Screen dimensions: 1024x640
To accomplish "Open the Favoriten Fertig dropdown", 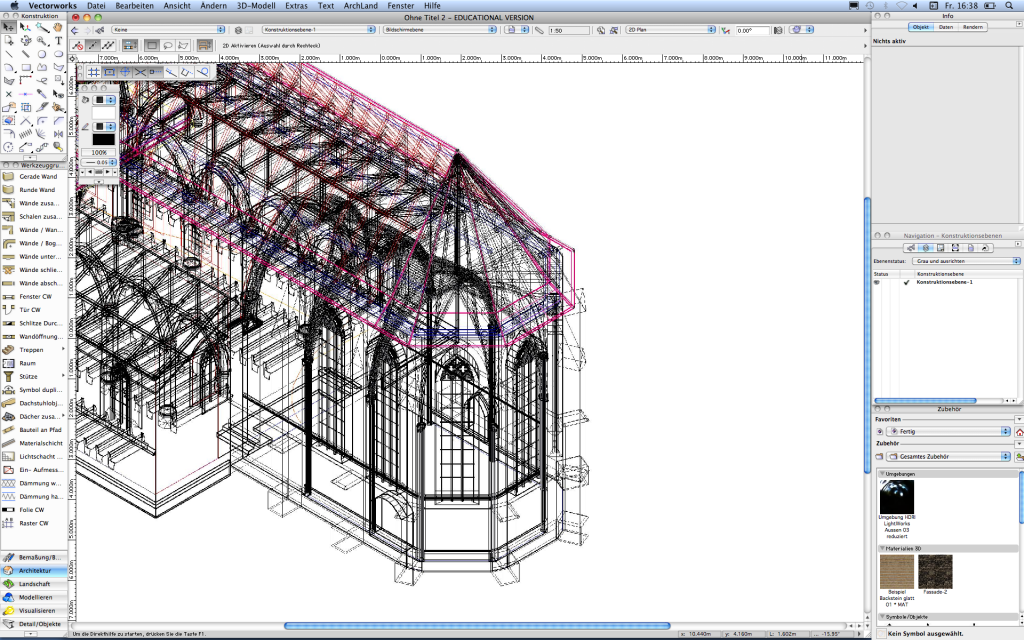I will pos(950,432).
